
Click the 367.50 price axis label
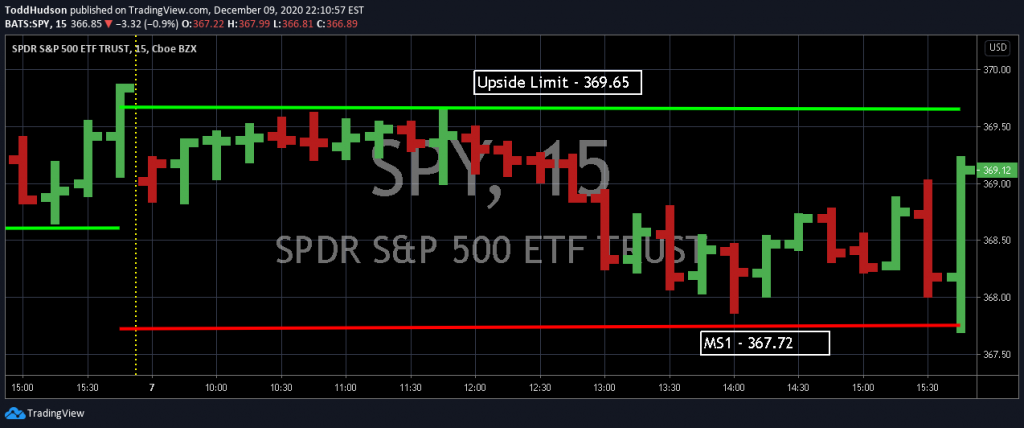click(x=997, y=355)
